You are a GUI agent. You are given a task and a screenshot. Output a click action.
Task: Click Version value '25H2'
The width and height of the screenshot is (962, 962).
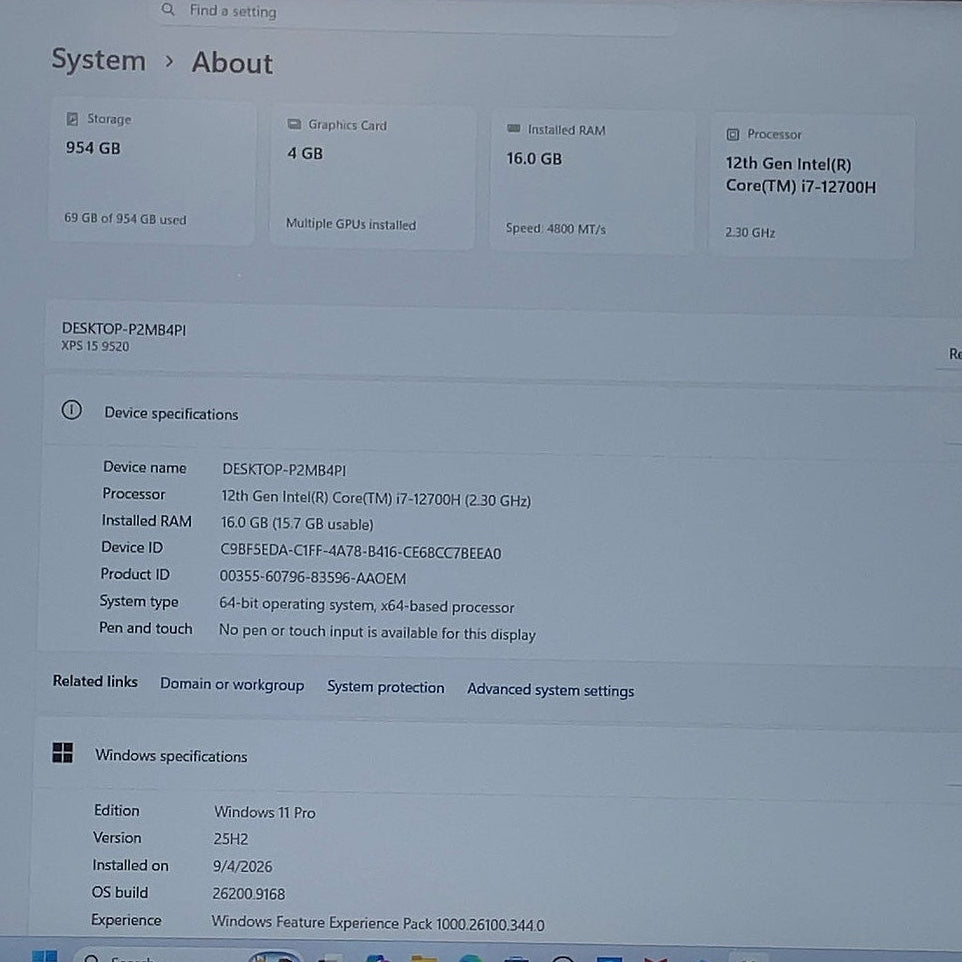coord(230,839)
